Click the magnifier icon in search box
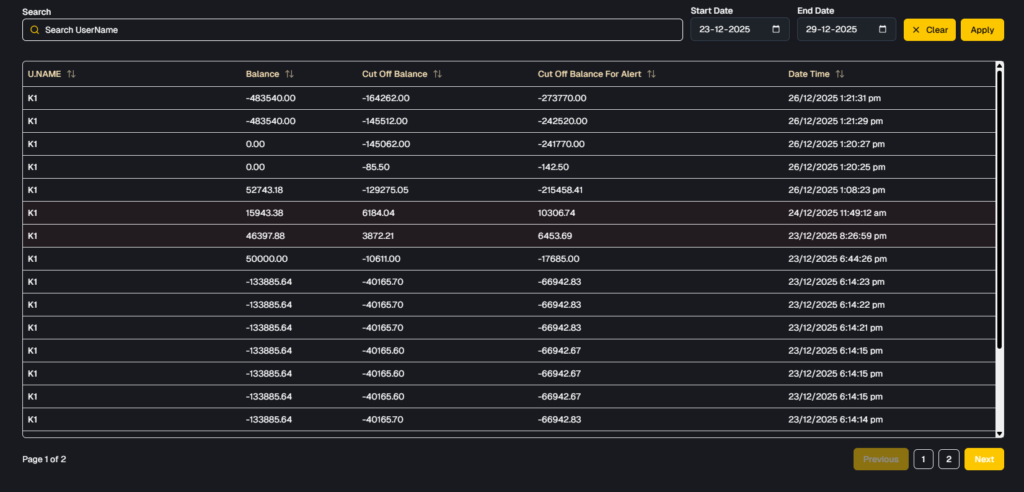 35,30
